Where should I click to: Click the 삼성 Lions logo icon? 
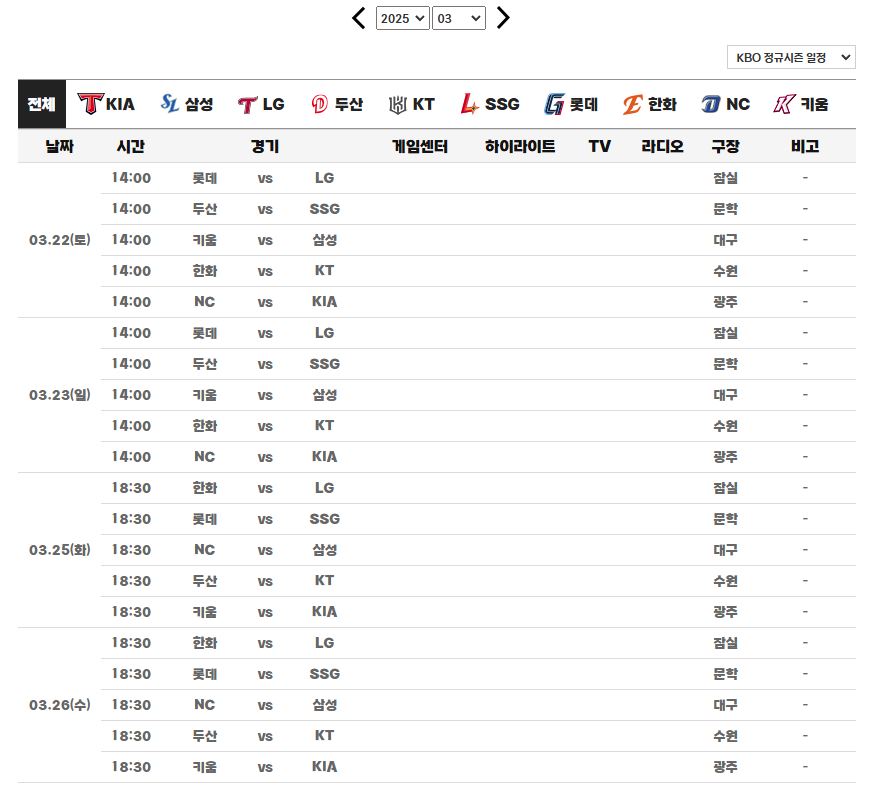click(x=169, y=104)
